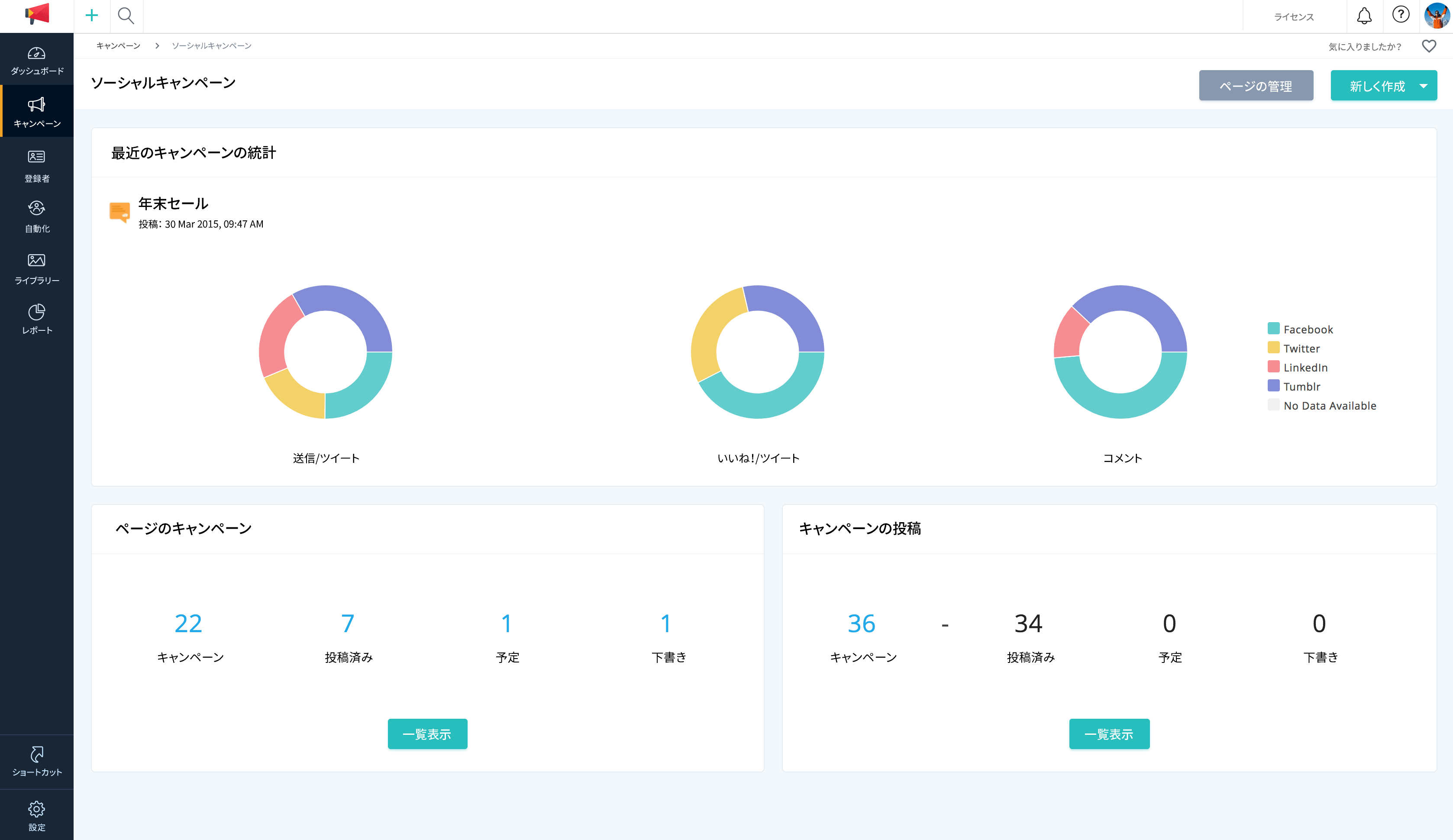
Task: Click 1 above 下書き in ページのキャンペーン
Action: coord(665,623)
